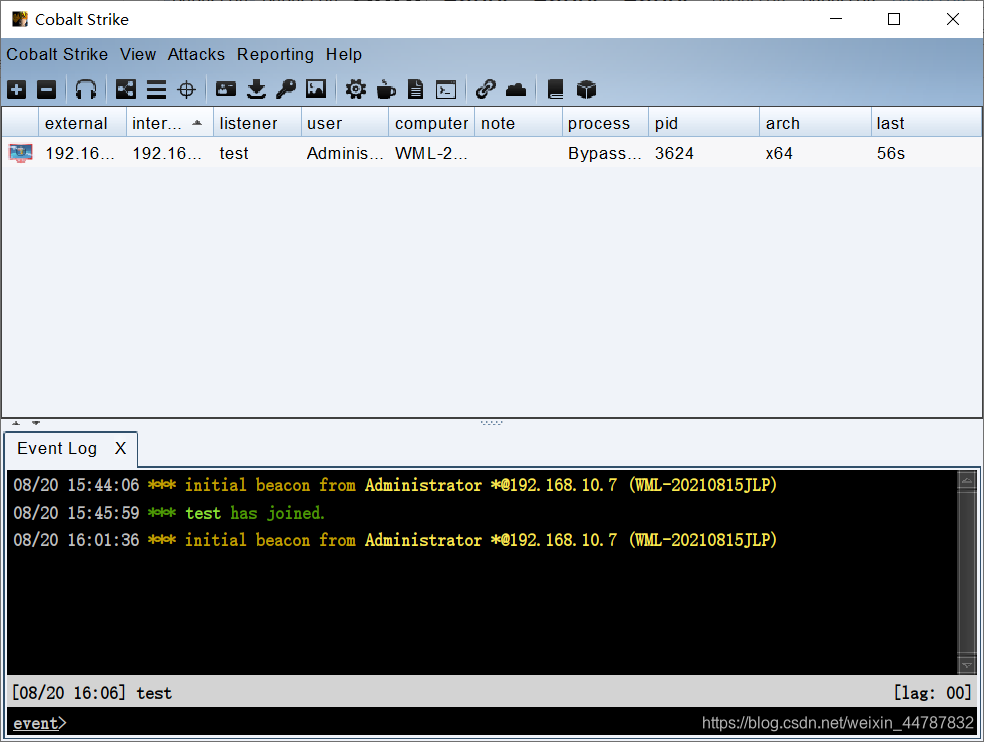
Task: Open Listeners via headphones icon
Action: [86, 90]
